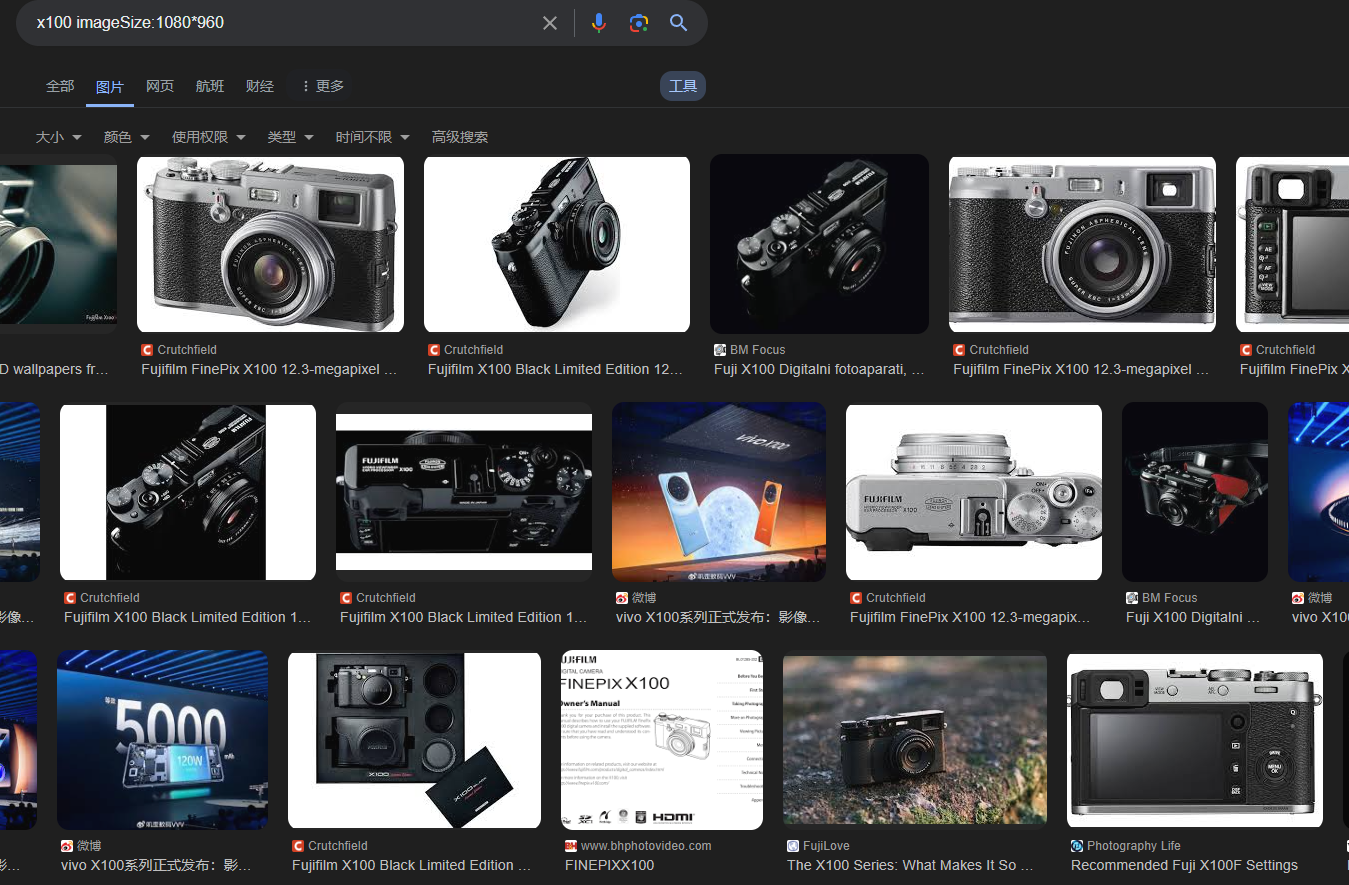Click the Photography Life source icon
The width and height of the screenshot is (1349, 885).
click(1077, 846)
